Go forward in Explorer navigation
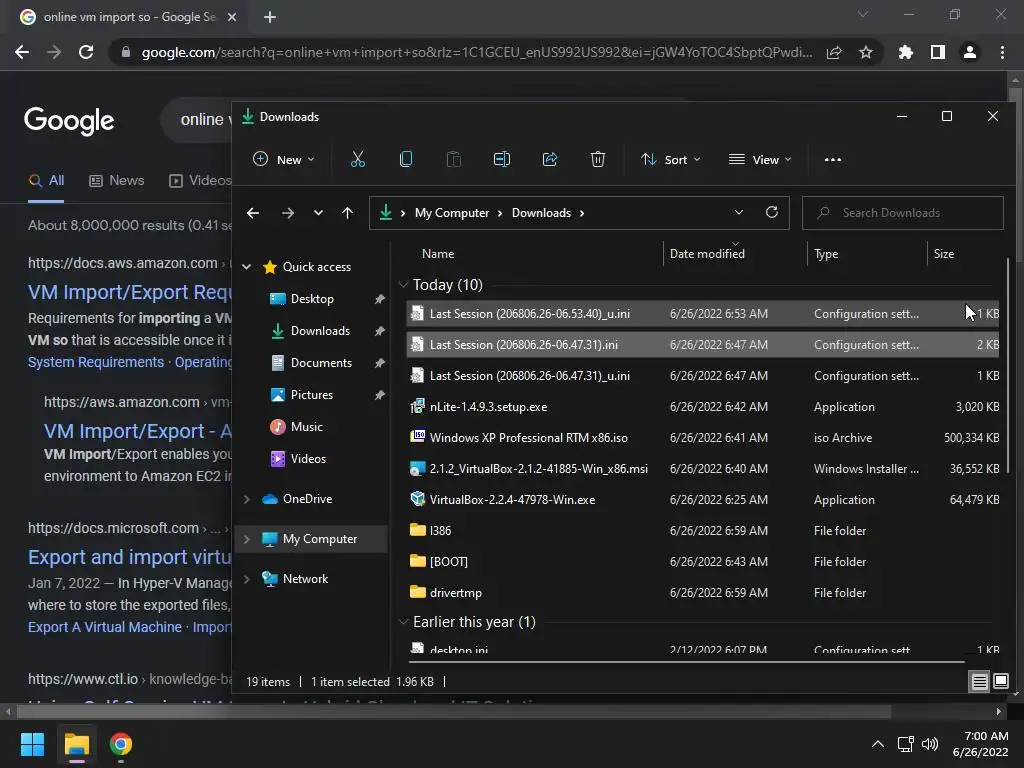1024x768 pixels. 287,213
